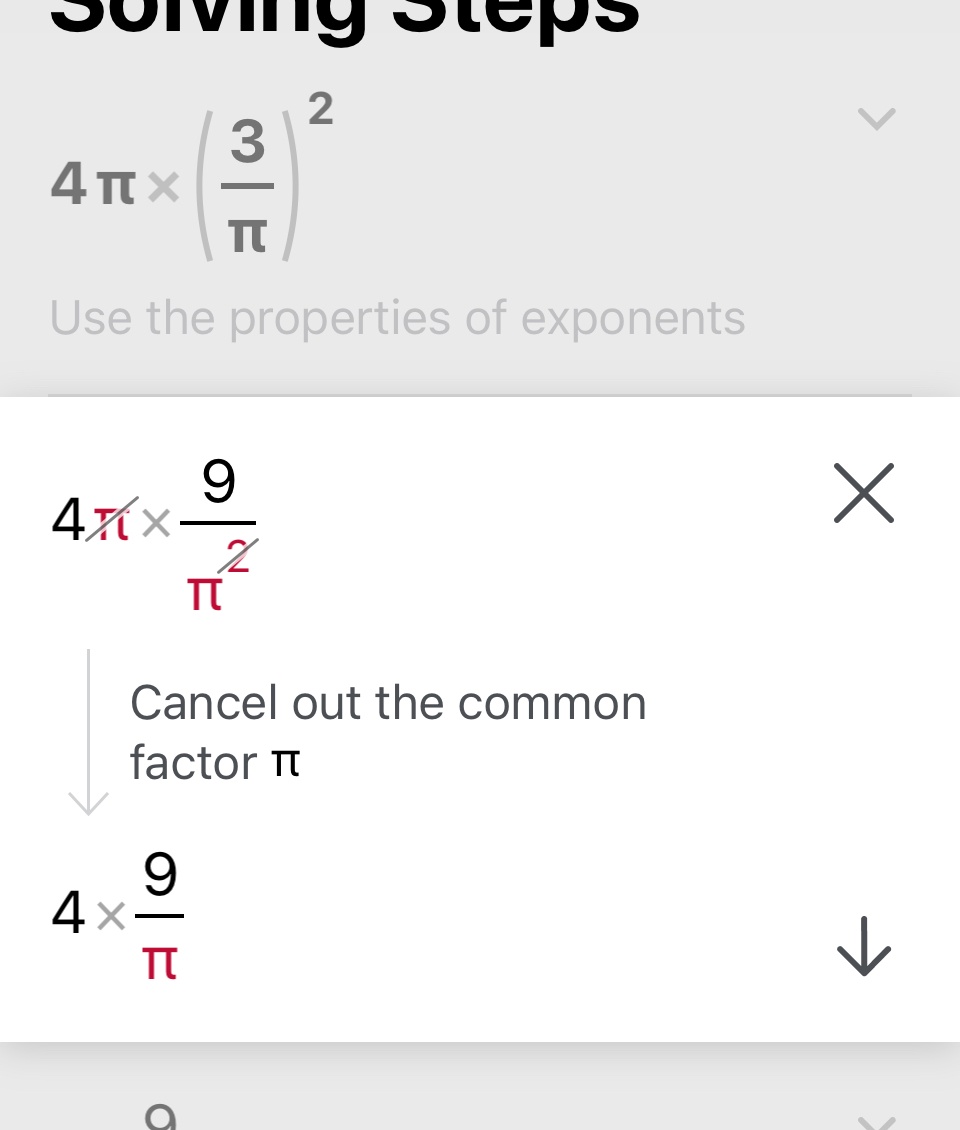Tap the down arrow beside the result
The image size is (960, 1130).
point(863,945)
